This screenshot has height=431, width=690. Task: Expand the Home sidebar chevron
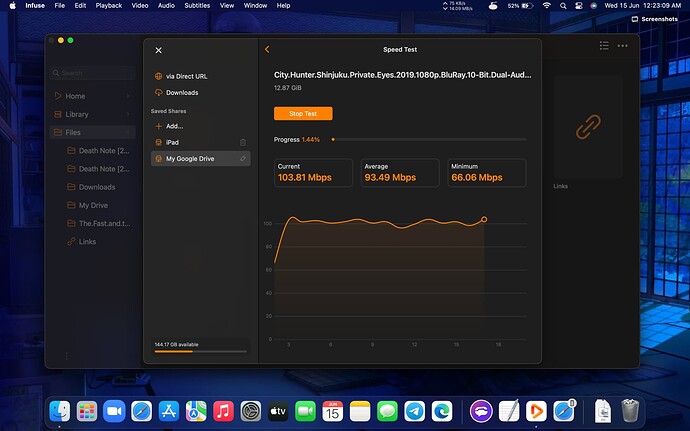click(x=128, y=96)
